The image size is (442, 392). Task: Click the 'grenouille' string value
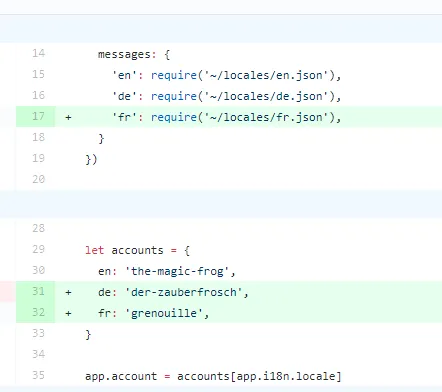pyautogui.click(x=164, y=313)
